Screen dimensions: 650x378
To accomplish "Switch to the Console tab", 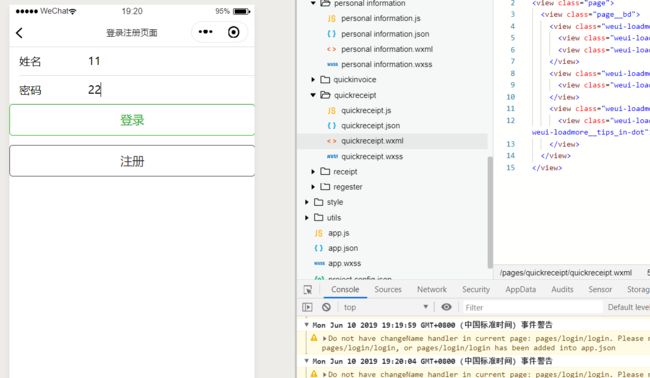I will click(x=345, y=290).
